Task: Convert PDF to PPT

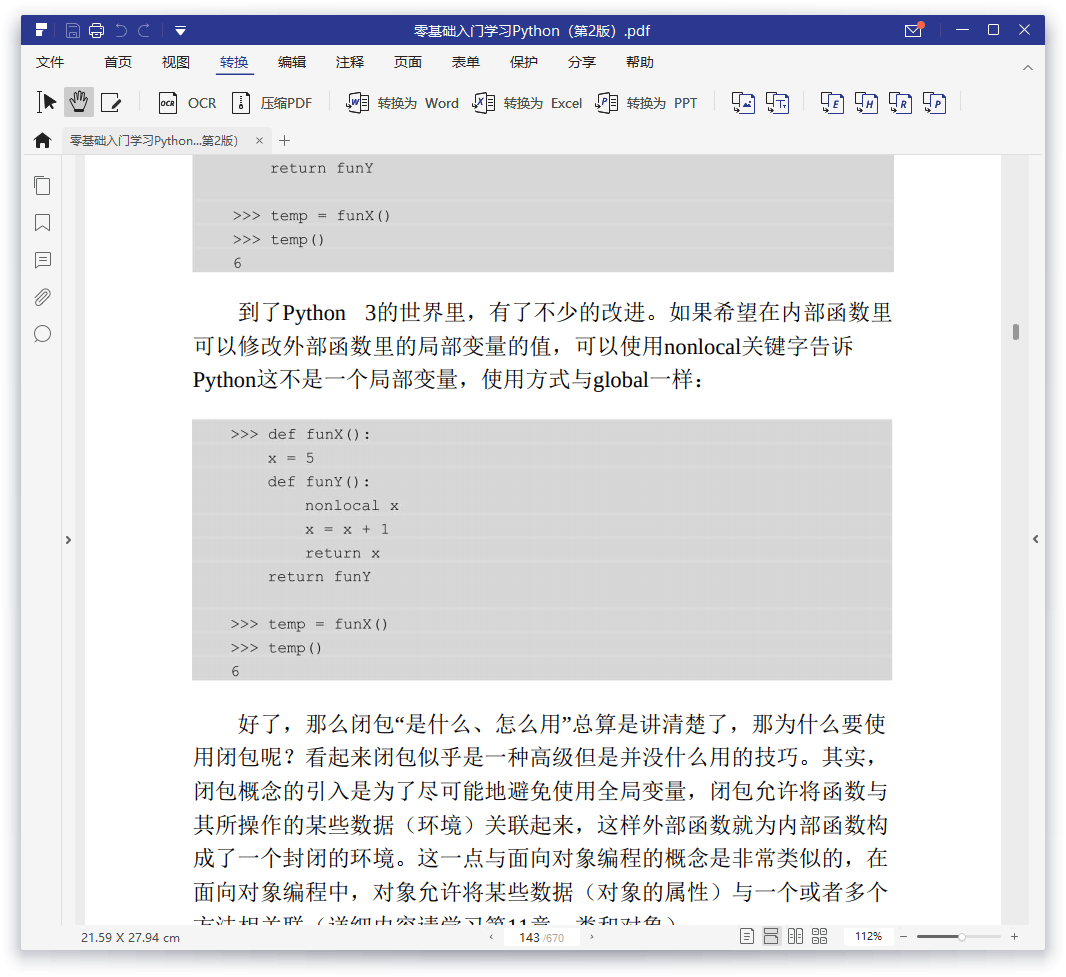Action: (646, 103)
